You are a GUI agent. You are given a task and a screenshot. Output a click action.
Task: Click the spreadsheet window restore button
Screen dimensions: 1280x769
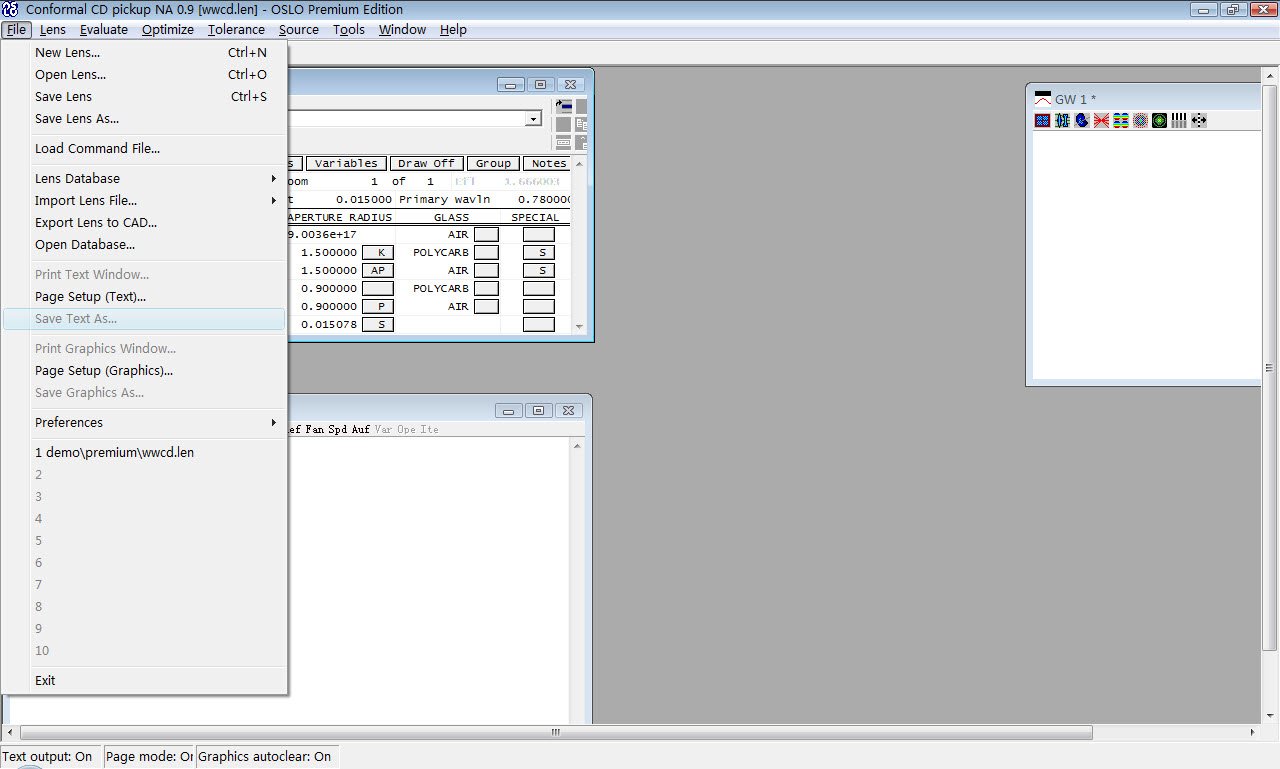point(539,85)
